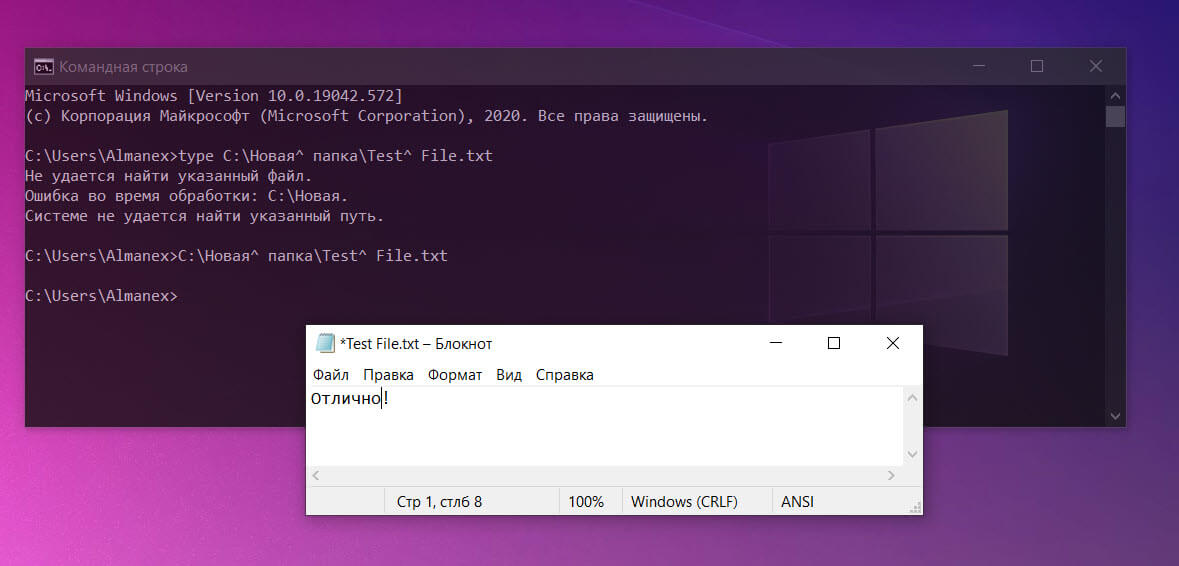Click Notepad's horizontal scrollbar left arrow
The image size is (1179, 566).
(x=317, y=475)
